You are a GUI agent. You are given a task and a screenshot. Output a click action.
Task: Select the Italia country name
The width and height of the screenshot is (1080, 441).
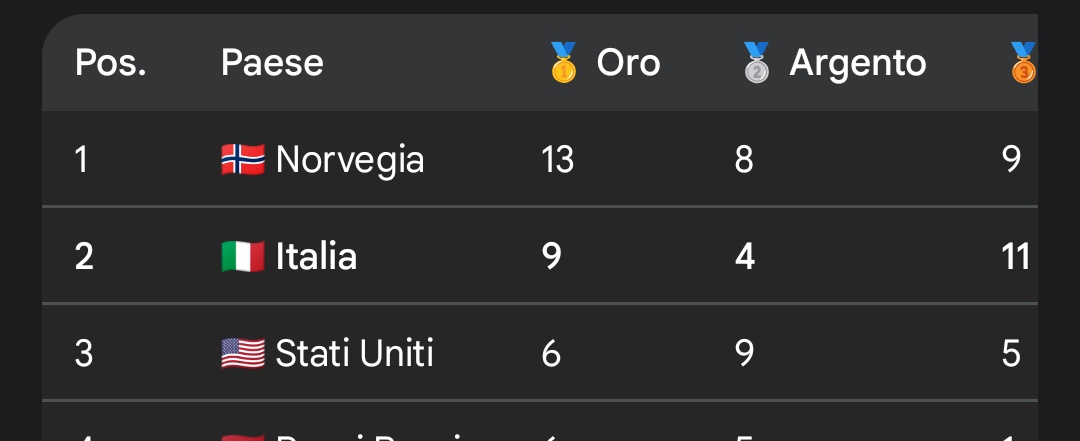pos(316,256)
